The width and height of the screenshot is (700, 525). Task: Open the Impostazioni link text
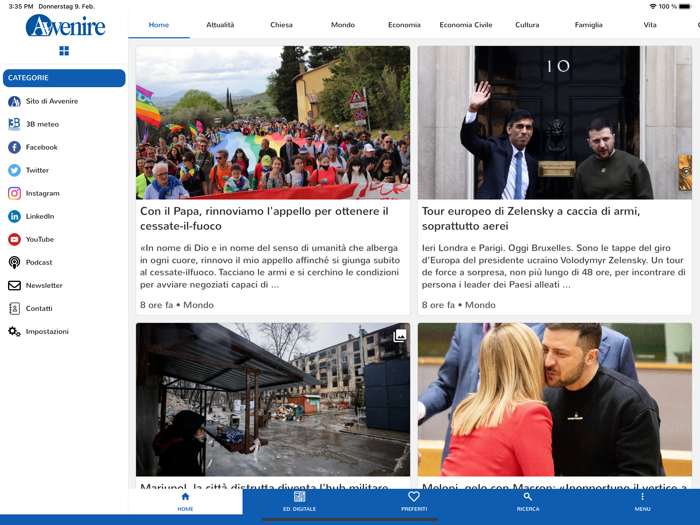tap(47, 331)
